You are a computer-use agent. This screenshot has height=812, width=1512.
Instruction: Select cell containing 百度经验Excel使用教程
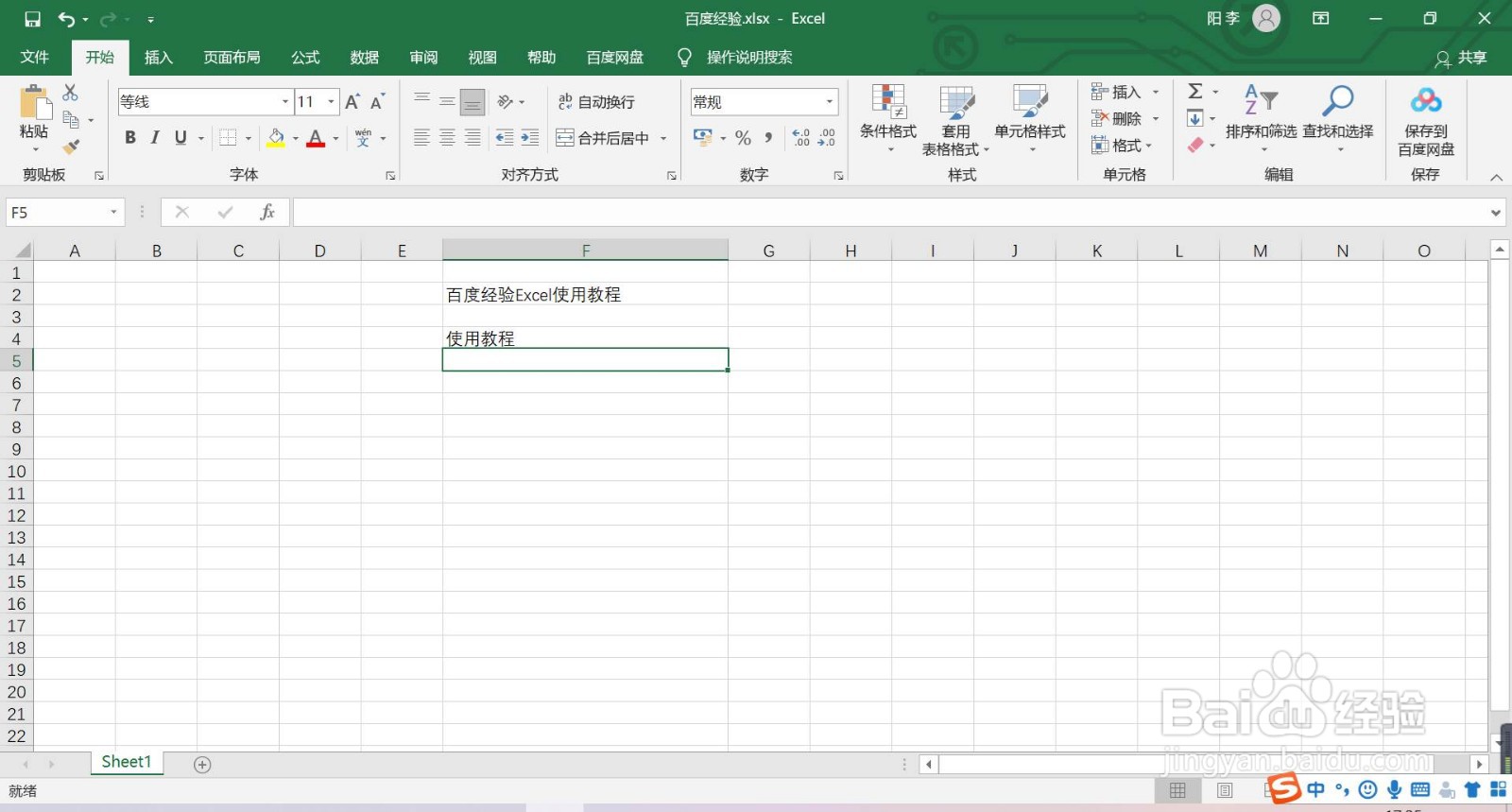585,294
